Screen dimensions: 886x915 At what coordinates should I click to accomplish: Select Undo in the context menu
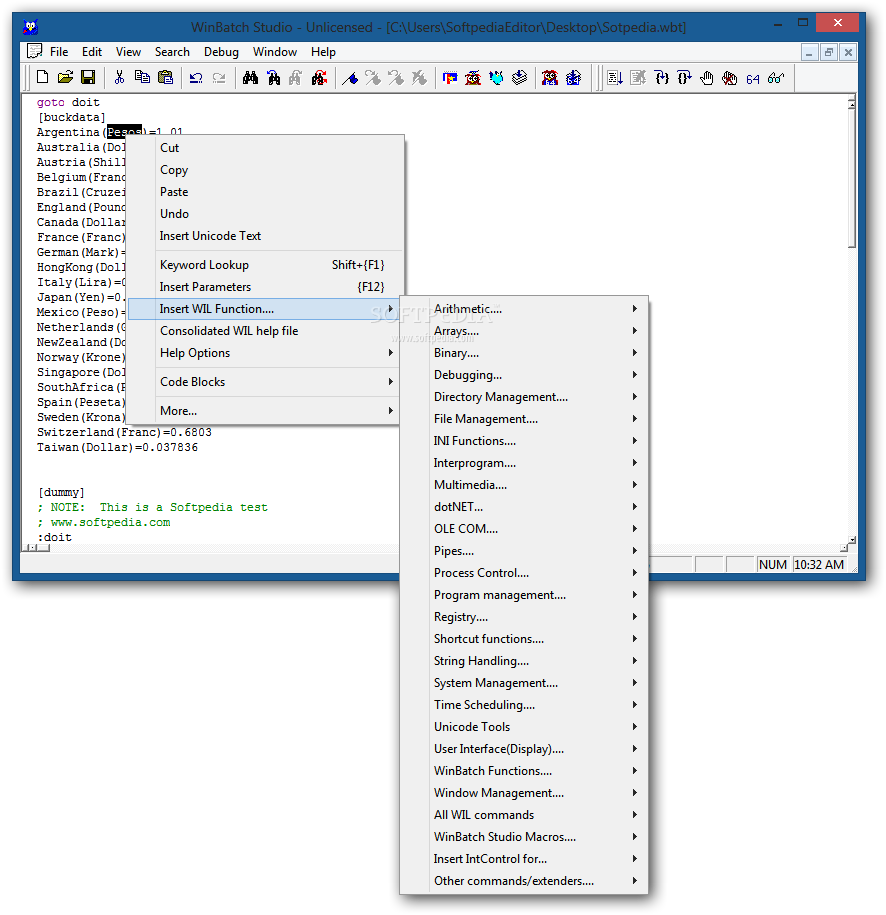pyautogui.click(x=266, y=214)
